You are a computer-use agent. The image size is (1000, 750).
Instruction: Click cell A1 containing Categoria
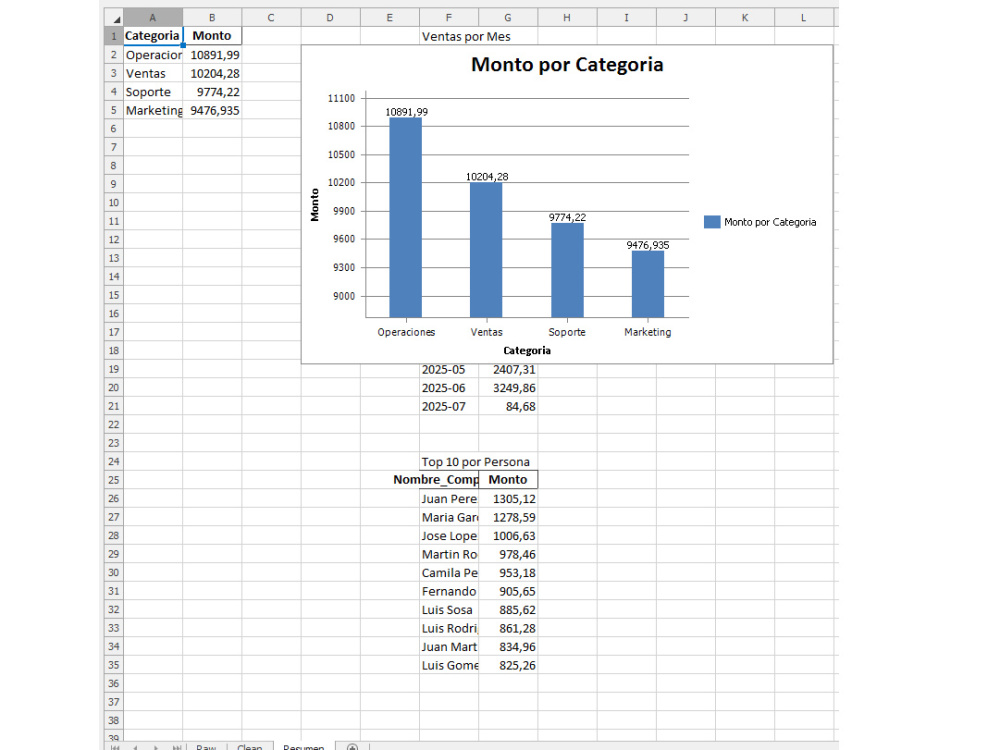point(152,36)
